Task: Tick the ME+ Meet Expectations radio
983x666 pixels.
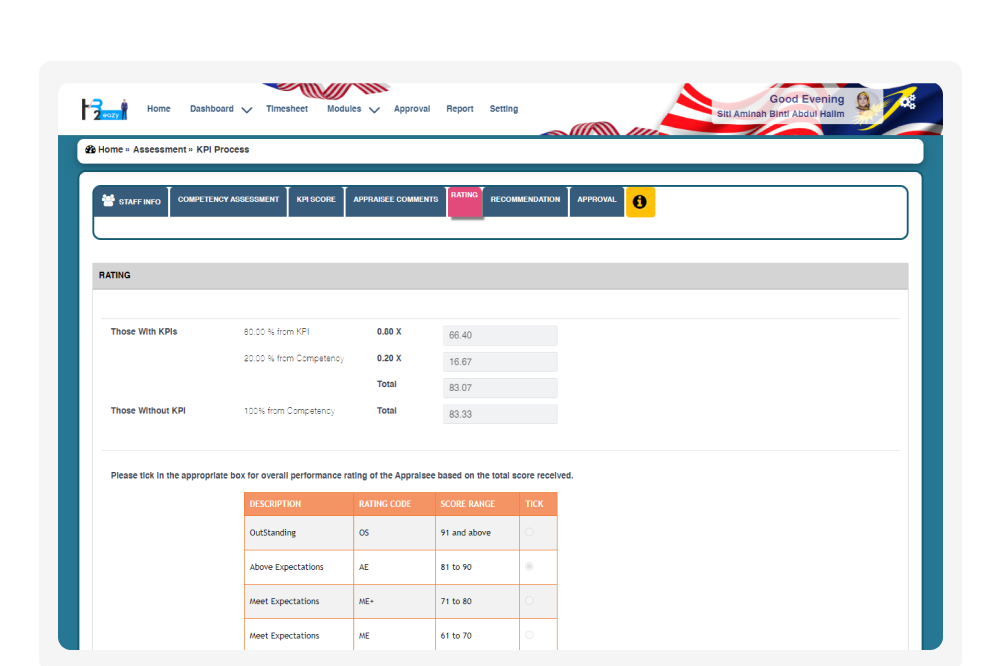Action: [x=529, y=601]
